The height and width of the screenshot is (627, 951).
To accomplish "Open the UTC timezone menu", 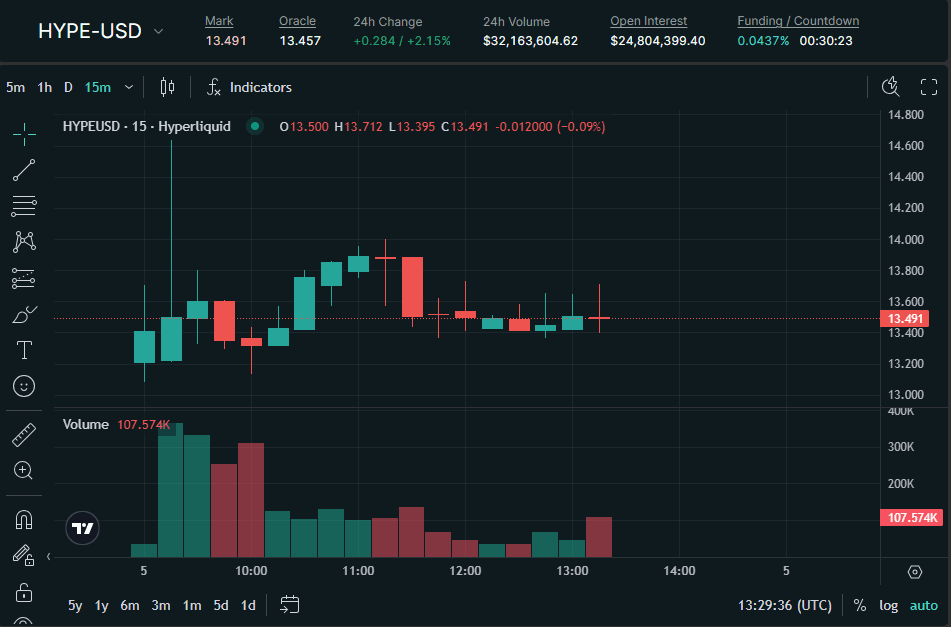I will pyautogui.click(x=784, y=605).
